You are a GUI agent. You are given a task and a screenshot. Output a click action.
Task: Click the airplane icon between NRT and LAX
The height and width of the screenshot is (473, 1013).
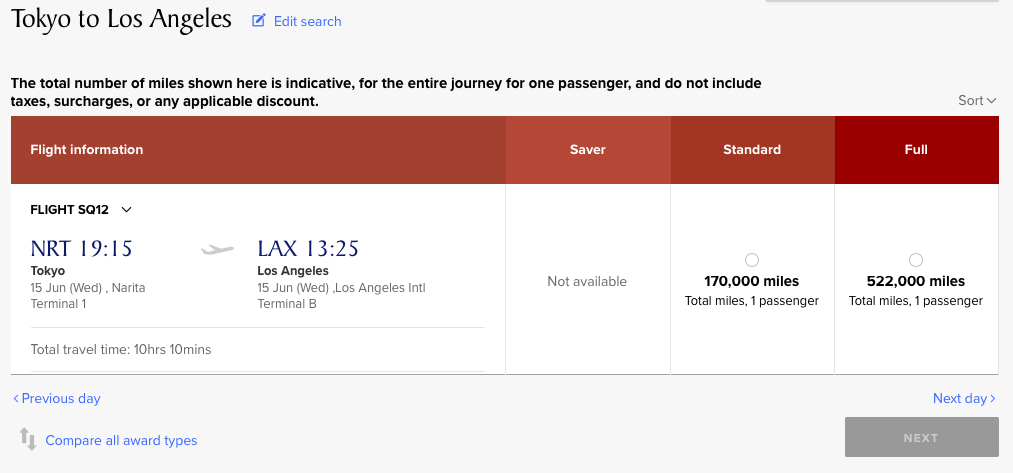tap(217, 249)
